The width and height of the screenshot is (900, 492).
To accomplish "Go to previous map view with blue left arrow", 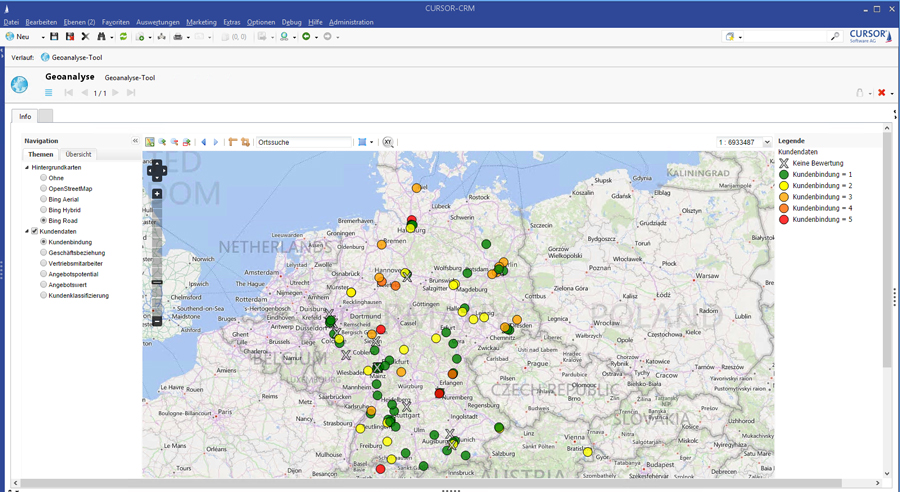I will [204, 142].
